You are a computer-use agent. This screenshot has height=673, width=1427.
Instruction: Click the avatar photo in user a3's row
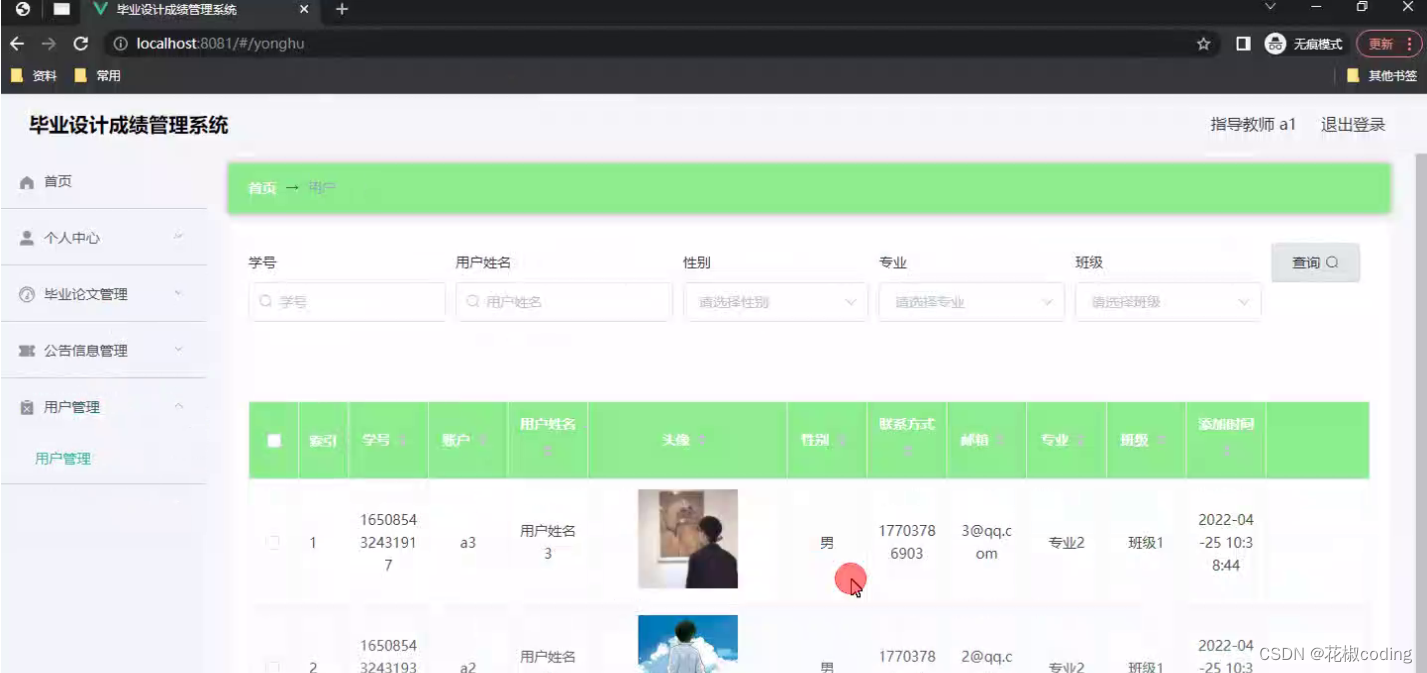tap(687, 539)
